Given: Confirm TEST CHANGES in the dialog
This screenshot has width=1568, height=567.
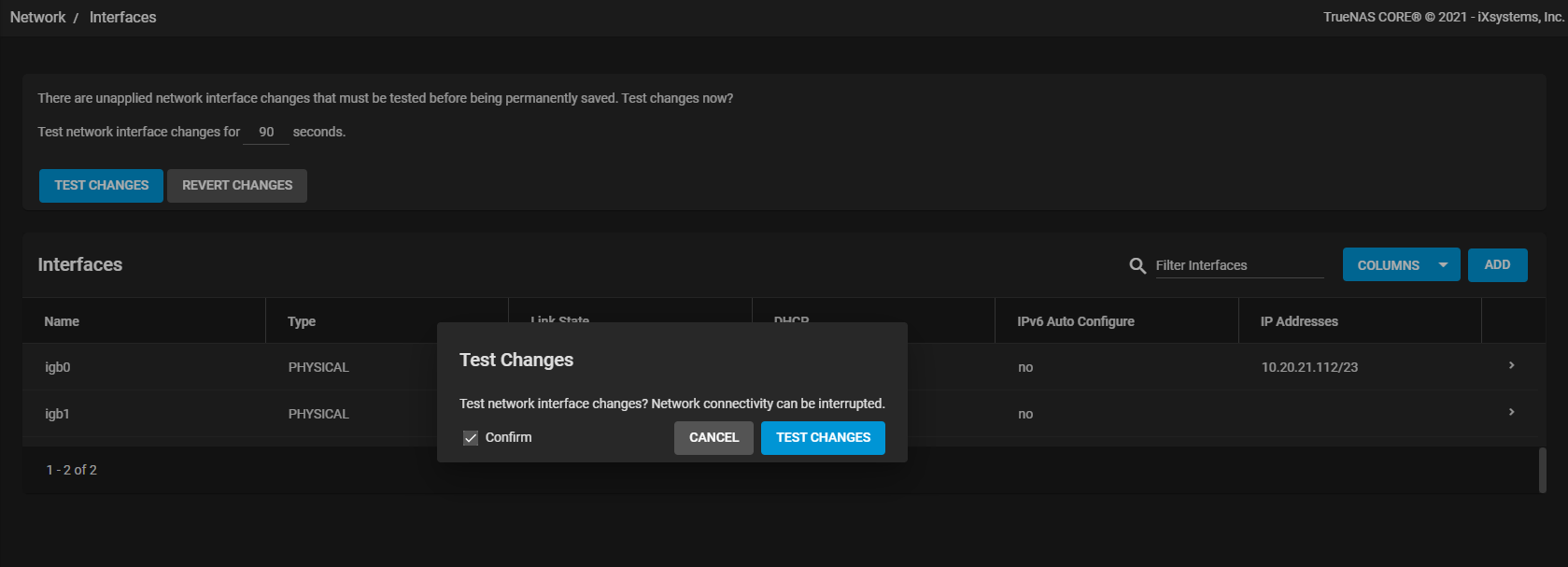Looking at the screenshot, I should [x=822, y=438].
